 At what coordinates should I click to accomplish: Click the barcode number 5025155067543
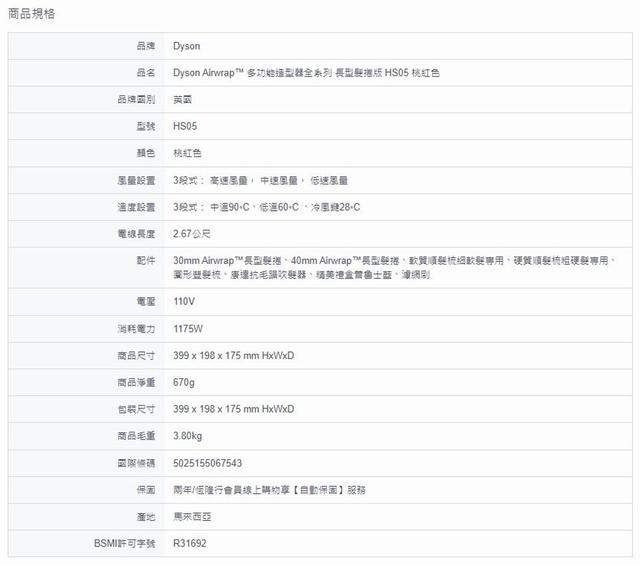click(x=208, y=463)
